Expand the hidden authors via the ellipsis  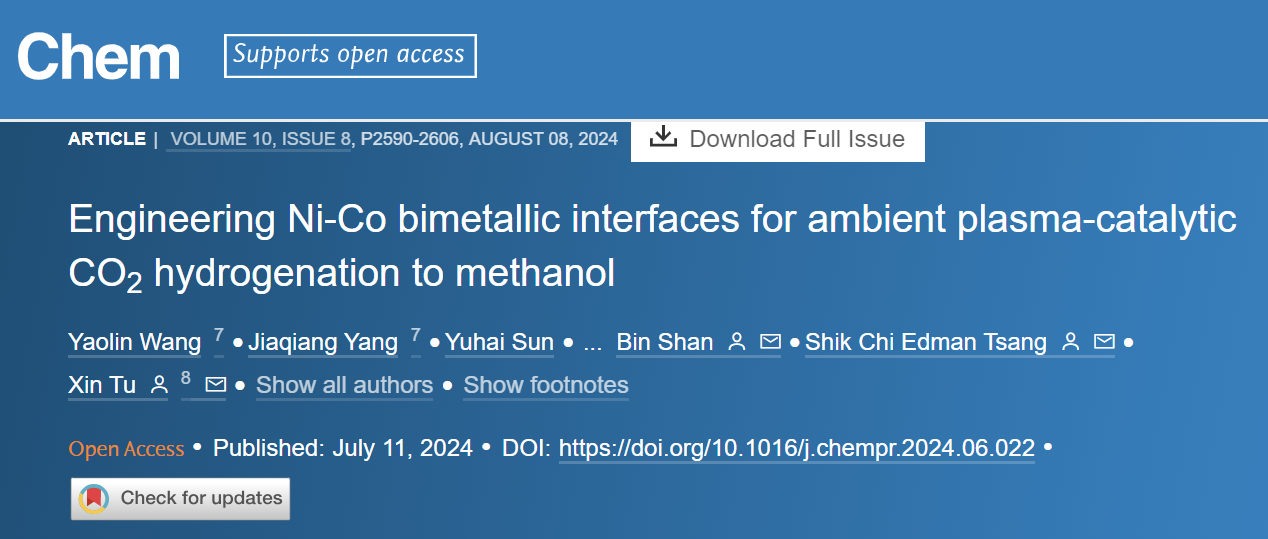[593, 343]
